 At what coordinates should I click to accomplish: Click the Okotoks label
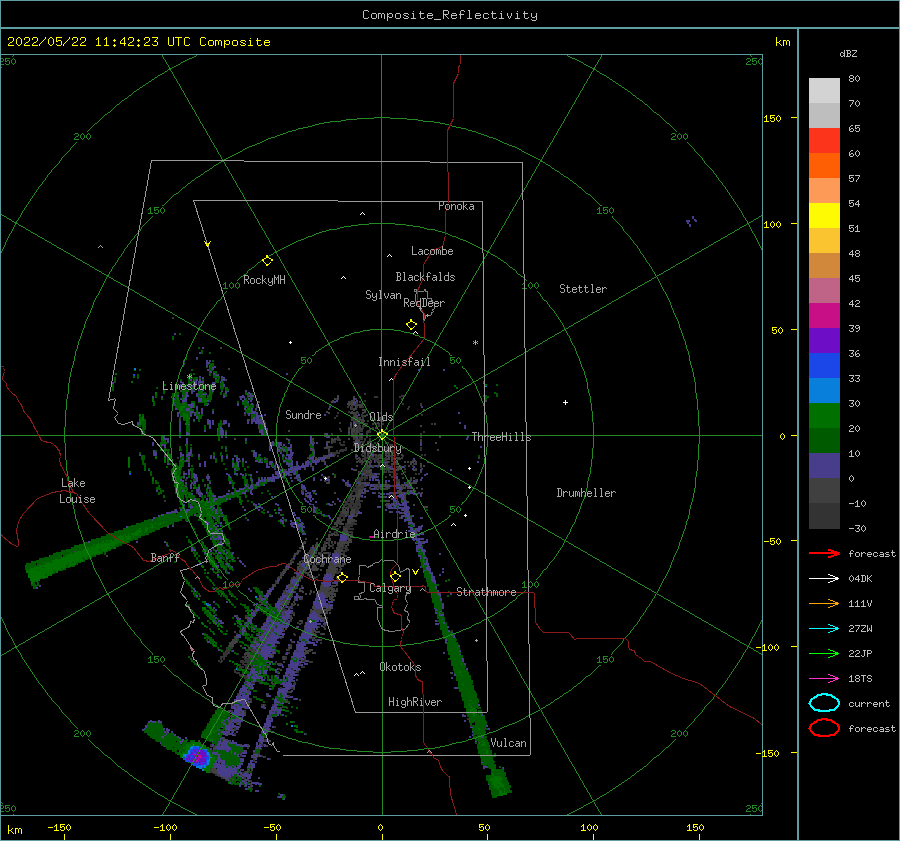400,667
